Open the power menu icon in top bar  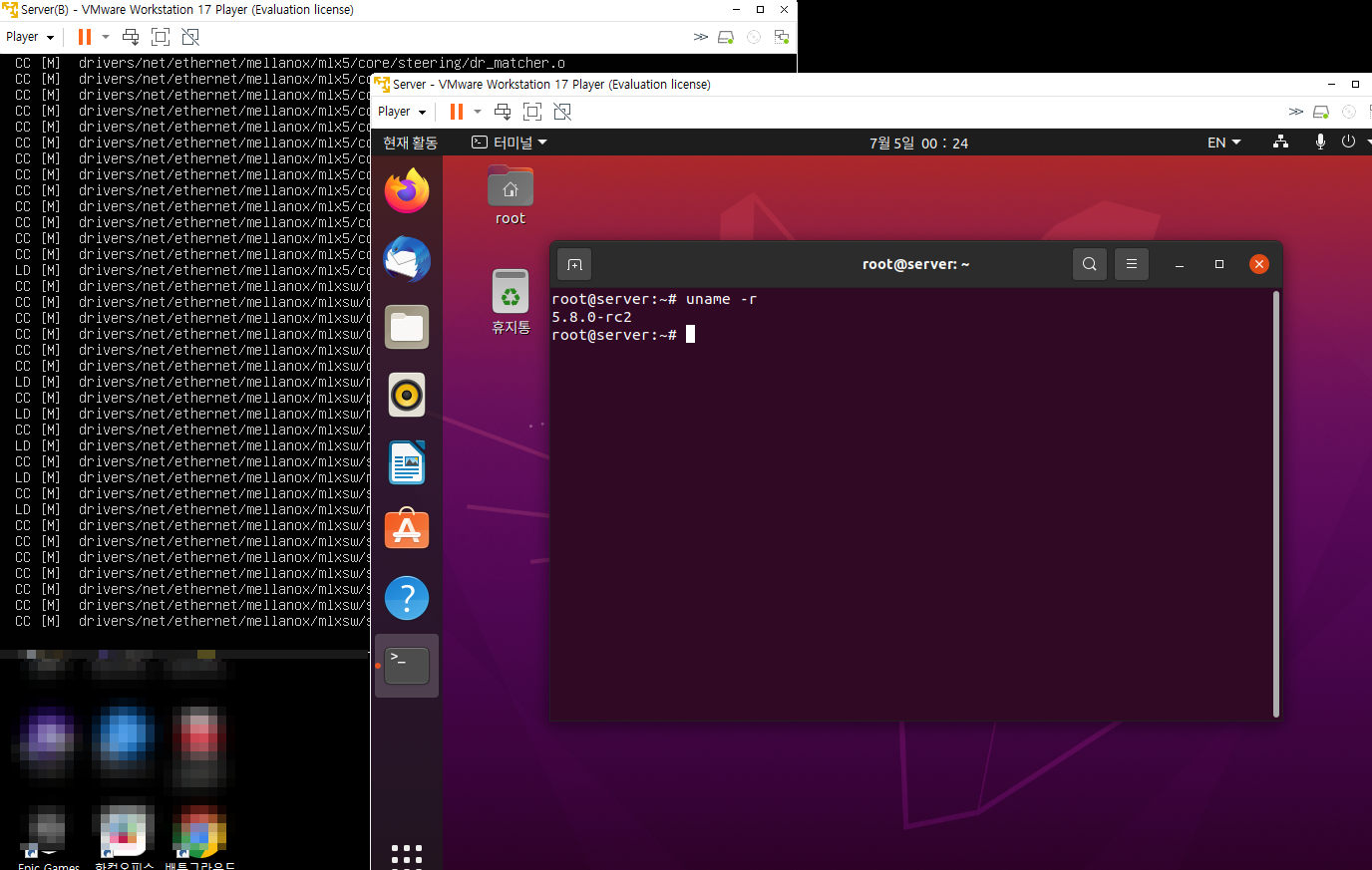(1348, 143)
